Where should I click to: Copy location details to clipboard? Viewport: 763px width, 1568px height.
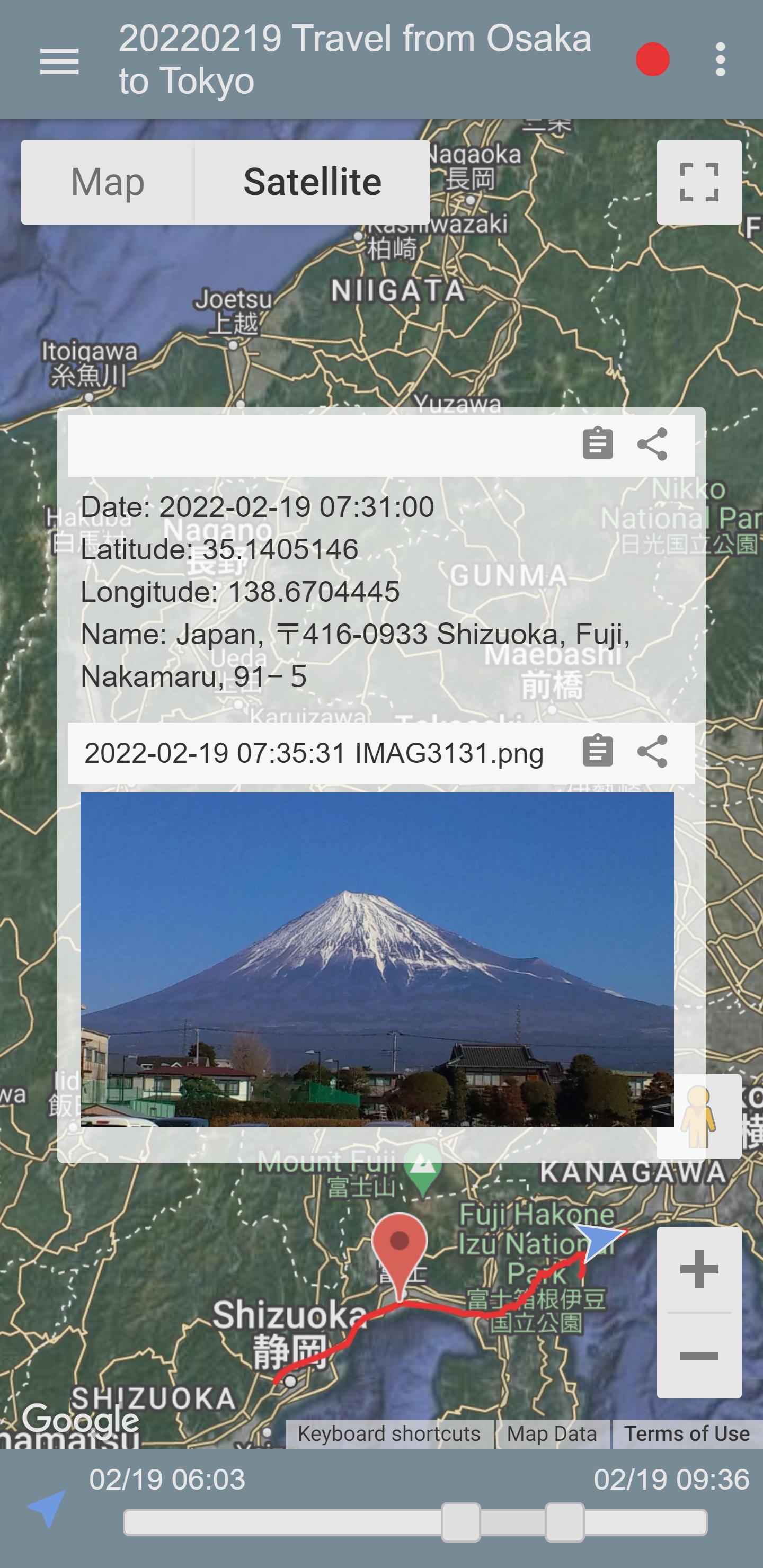coord(597,443)
